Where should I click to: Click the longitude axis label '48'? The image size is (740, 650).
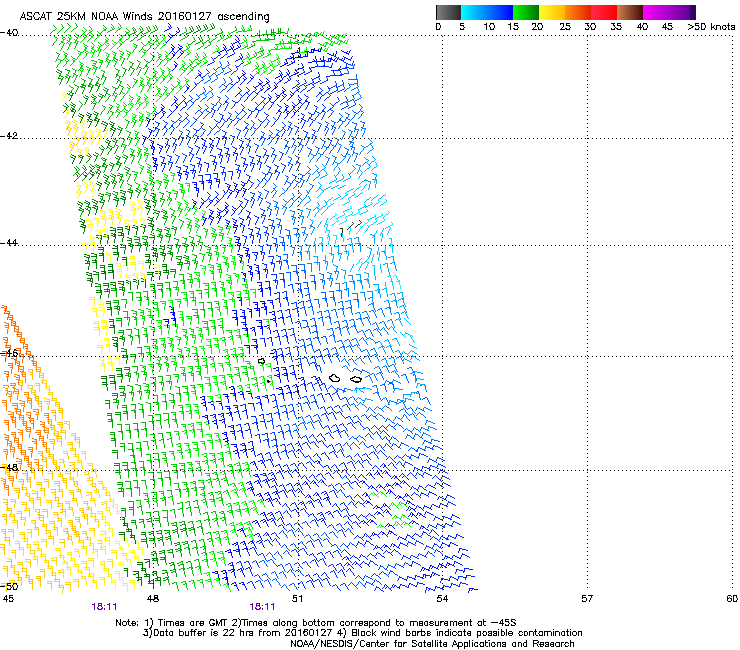click(153, 599)
